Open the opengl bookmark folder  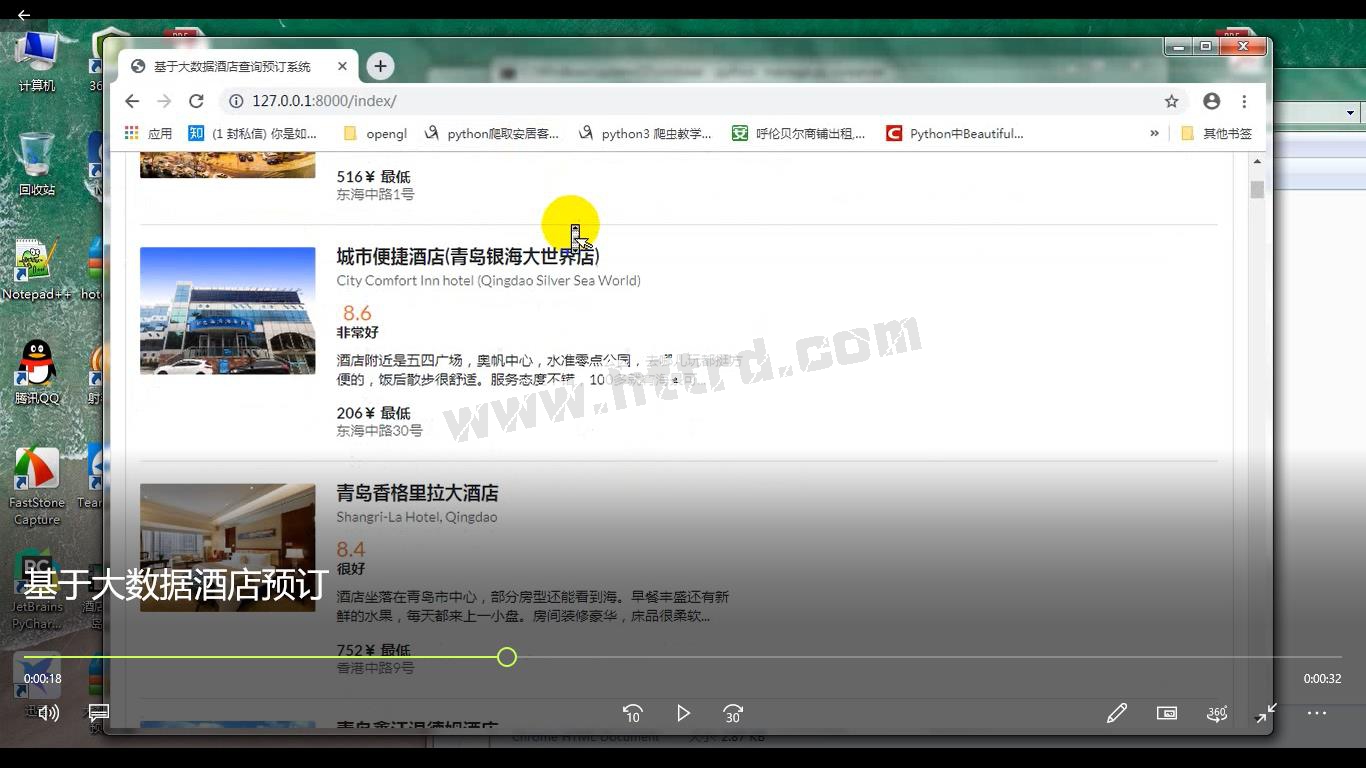pos(375,133)
